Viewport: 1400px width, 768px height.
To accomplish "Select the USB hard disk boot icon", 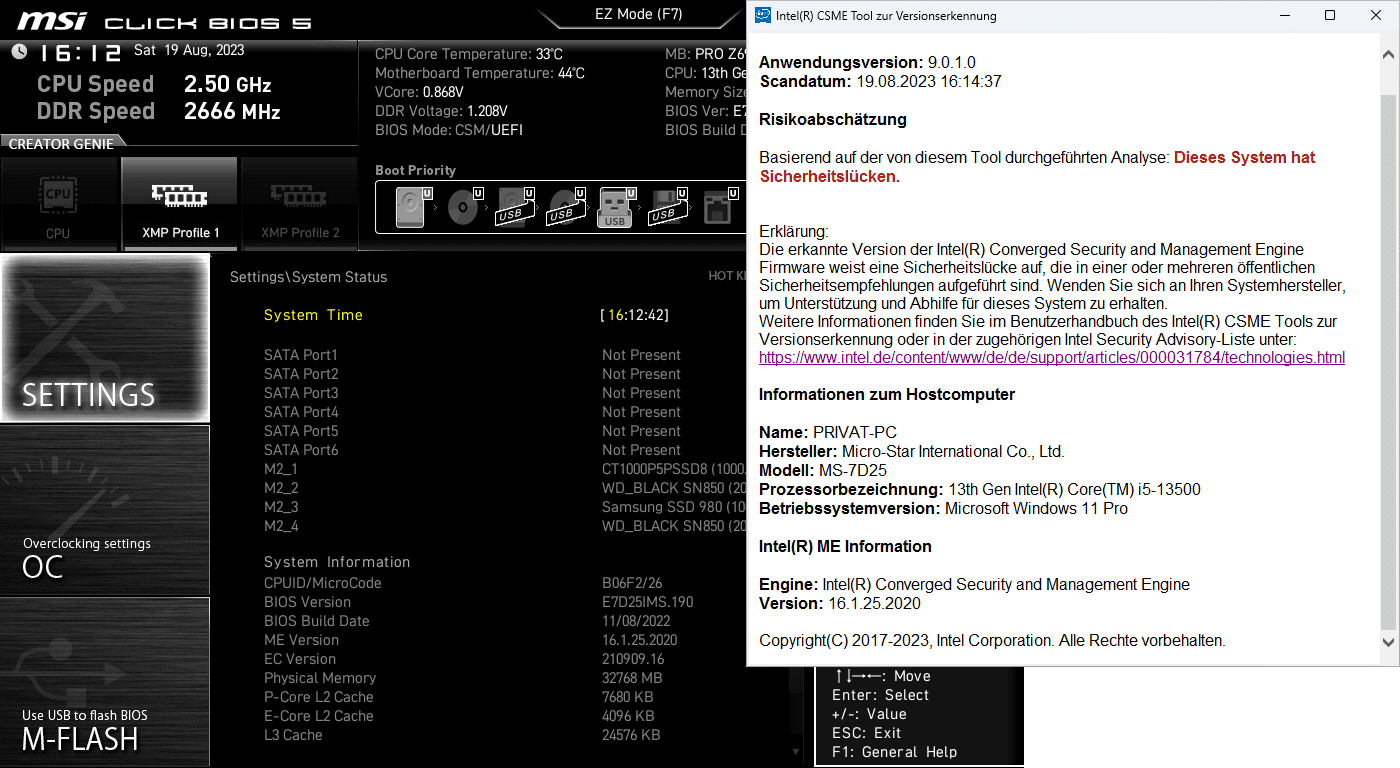I will [514, 207].
